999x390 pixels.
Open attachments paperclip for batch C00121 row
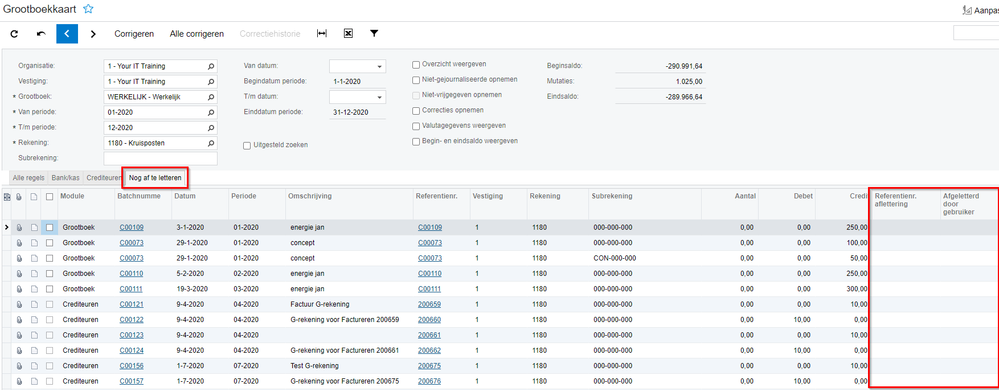[19, 304]
